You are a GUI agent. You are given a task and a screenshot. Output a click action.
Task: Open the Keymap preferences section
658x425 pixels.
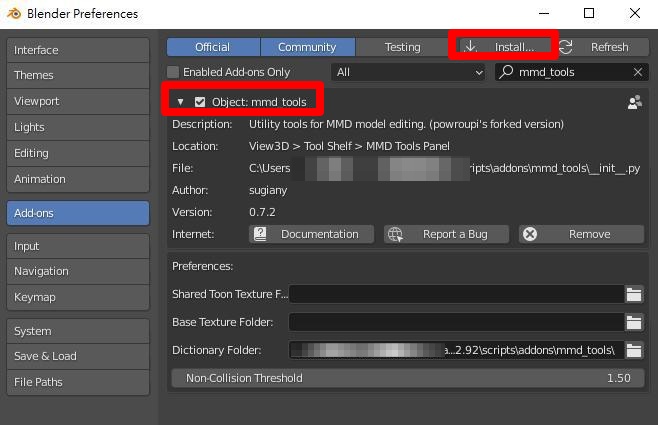78,297
